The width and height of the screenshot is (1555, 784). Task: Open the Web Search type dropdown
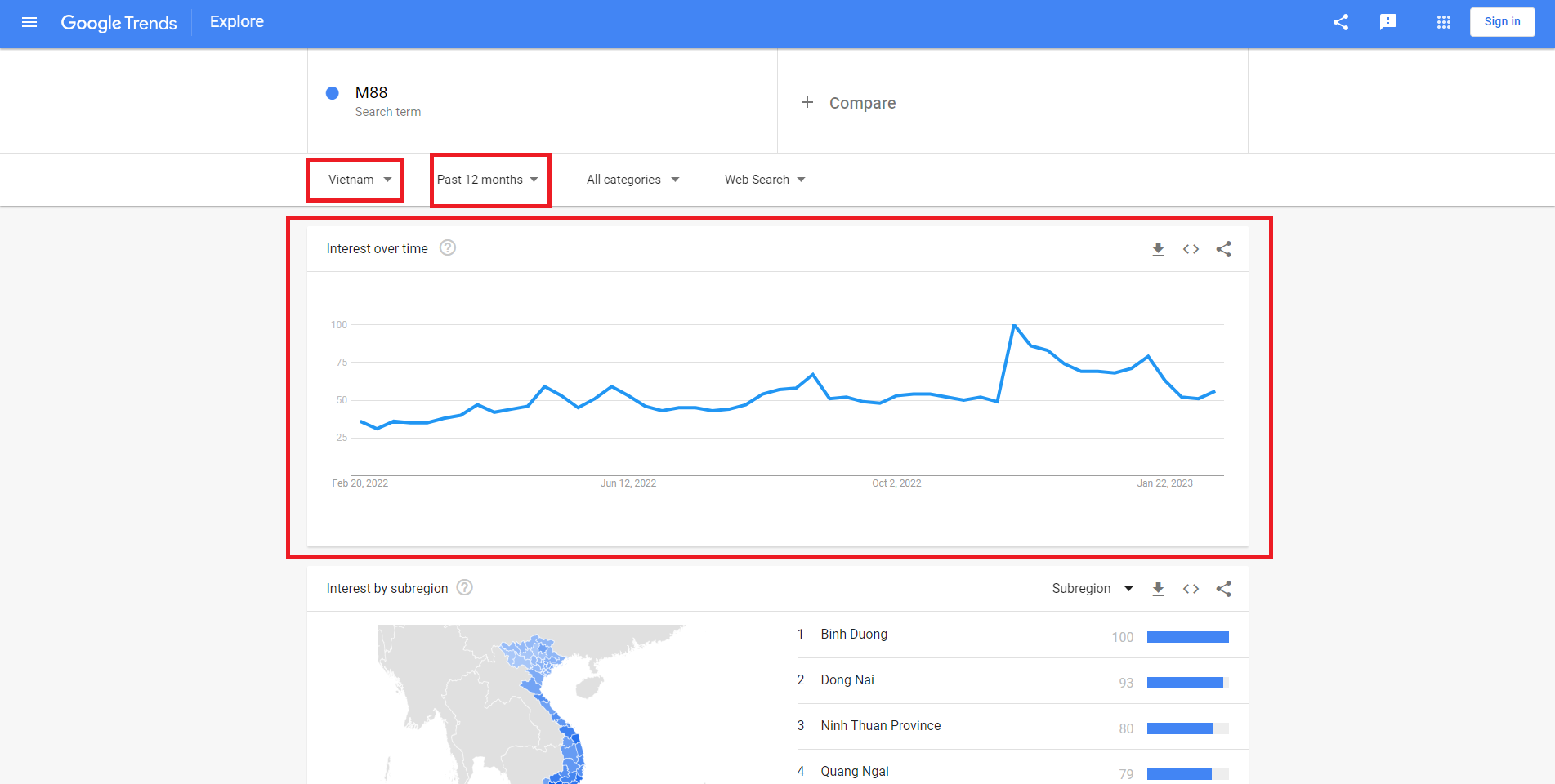pyautogui.click(x=764, y=180)
